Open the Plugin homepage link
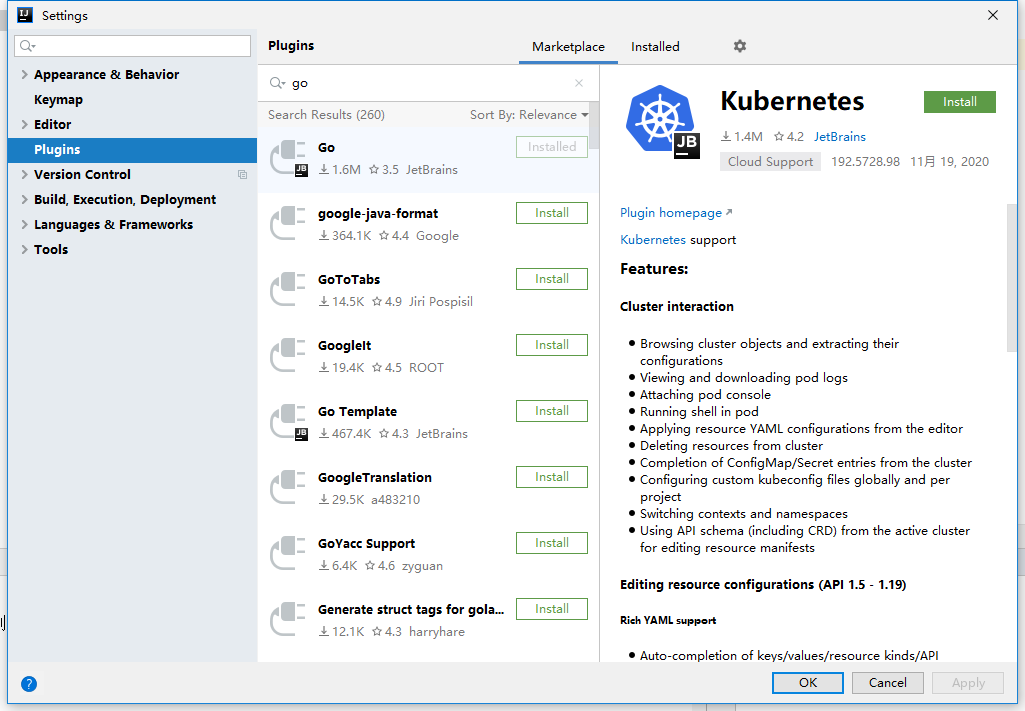1025x711 pixels. pos(676,213)
